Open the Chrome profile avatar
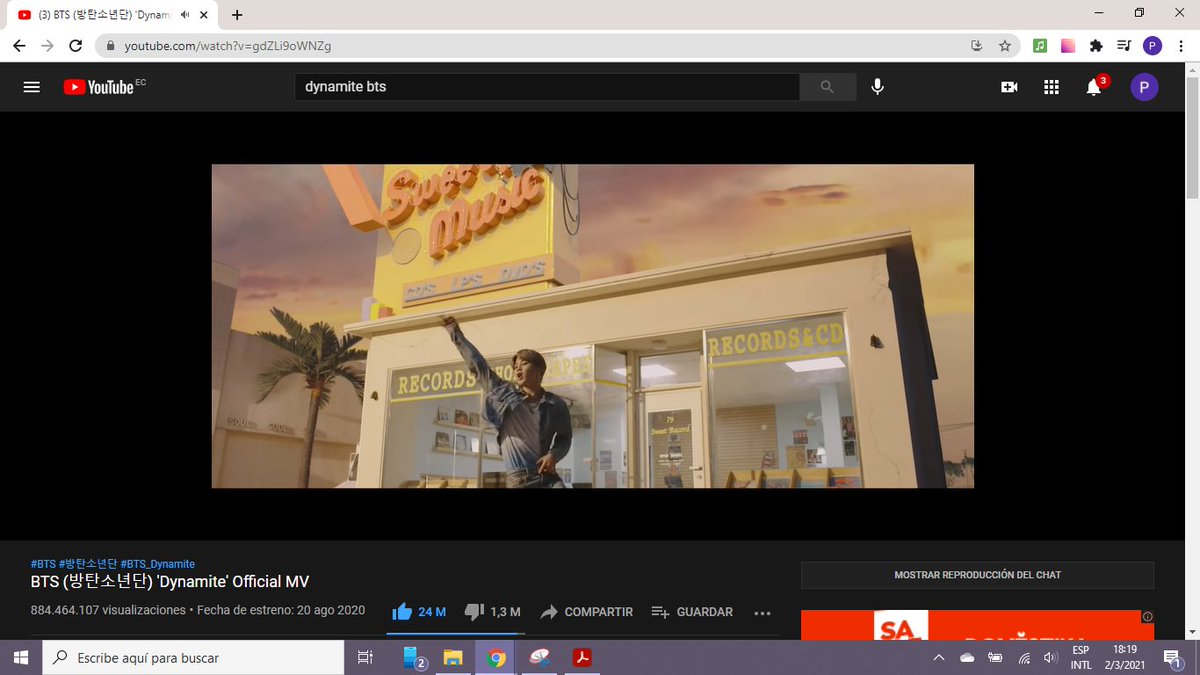Image resolution: width=1200 pixels, height=675 pixels. [1152, 46]
